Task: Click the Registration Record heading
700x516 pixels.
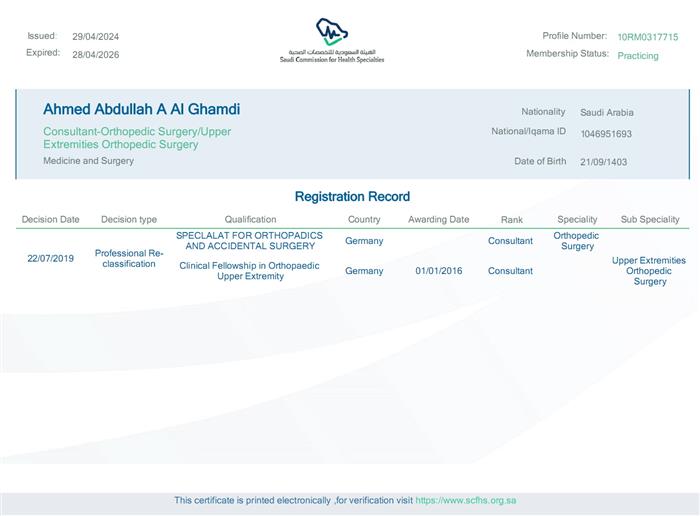Action: point(352,196)
